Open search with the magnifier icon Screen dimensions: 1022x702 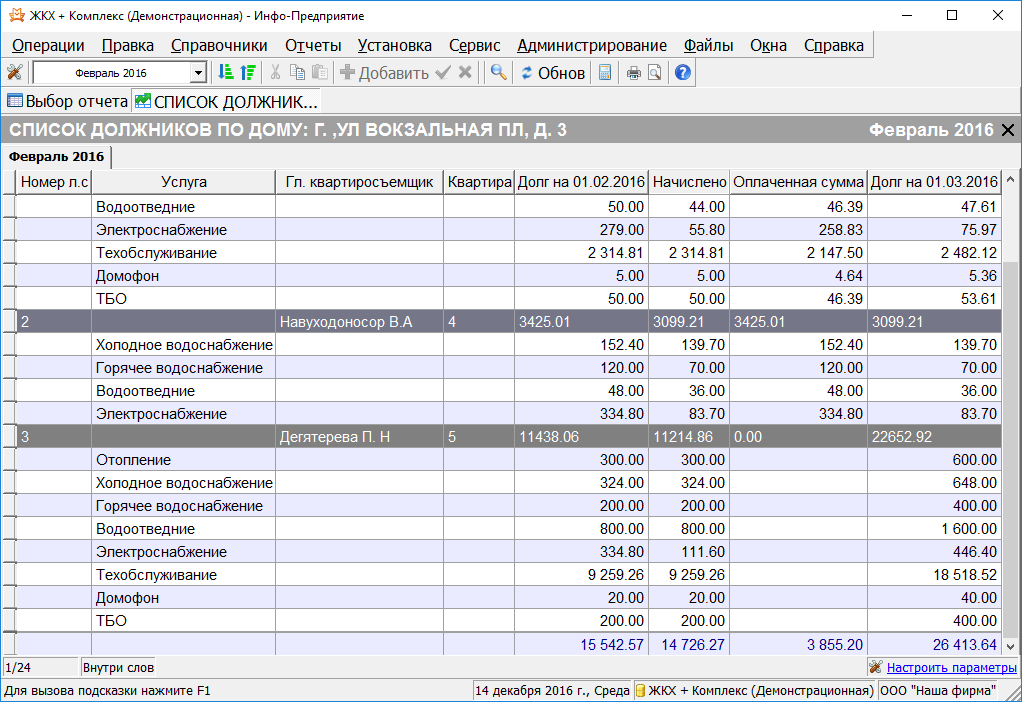[499, 72]
